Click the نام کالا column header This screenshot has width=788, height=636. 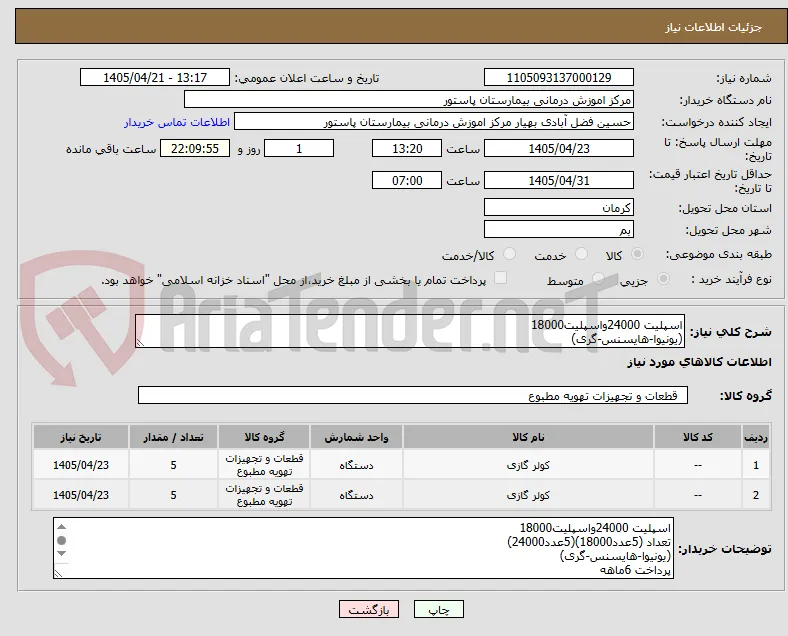(528, 437)
